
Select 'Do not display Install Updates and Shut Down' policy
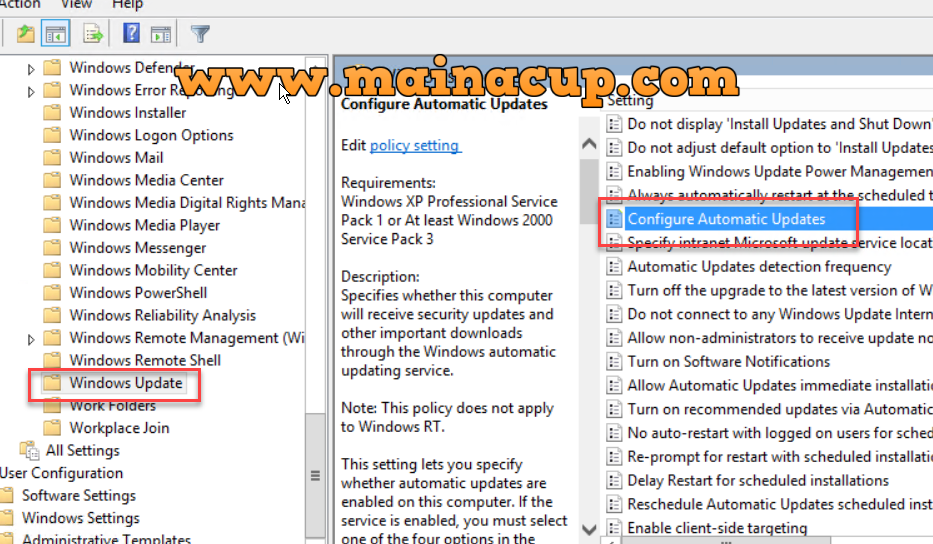[779, 124]
